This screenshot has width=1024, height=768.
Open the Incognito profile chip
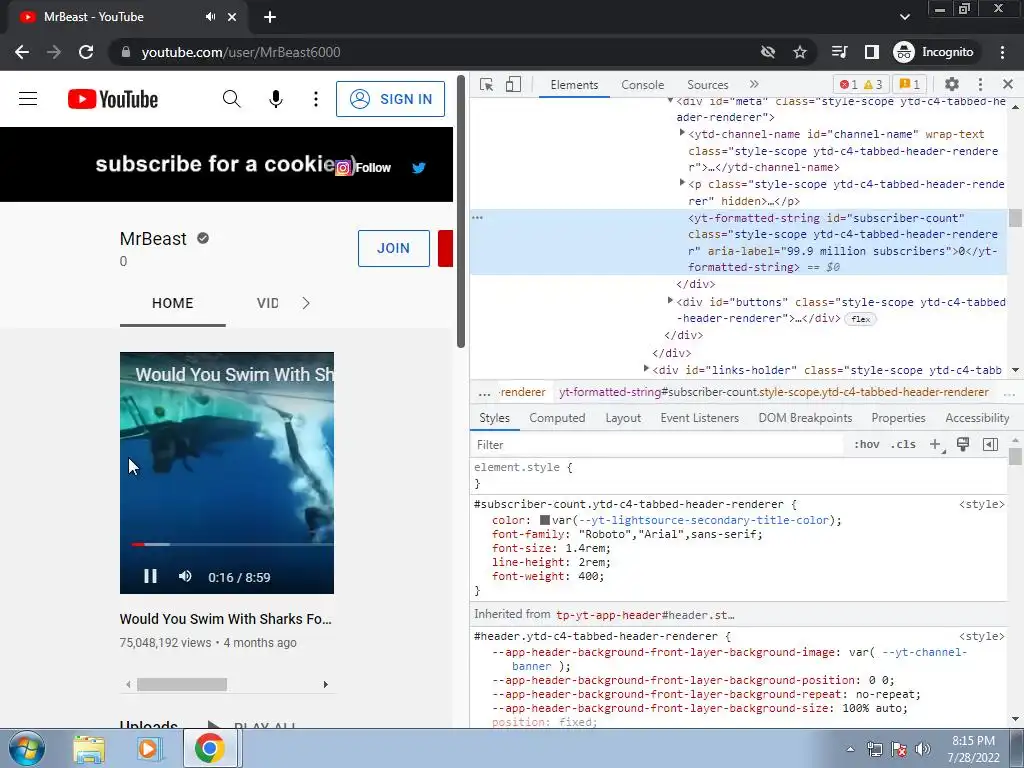[934, 52]
